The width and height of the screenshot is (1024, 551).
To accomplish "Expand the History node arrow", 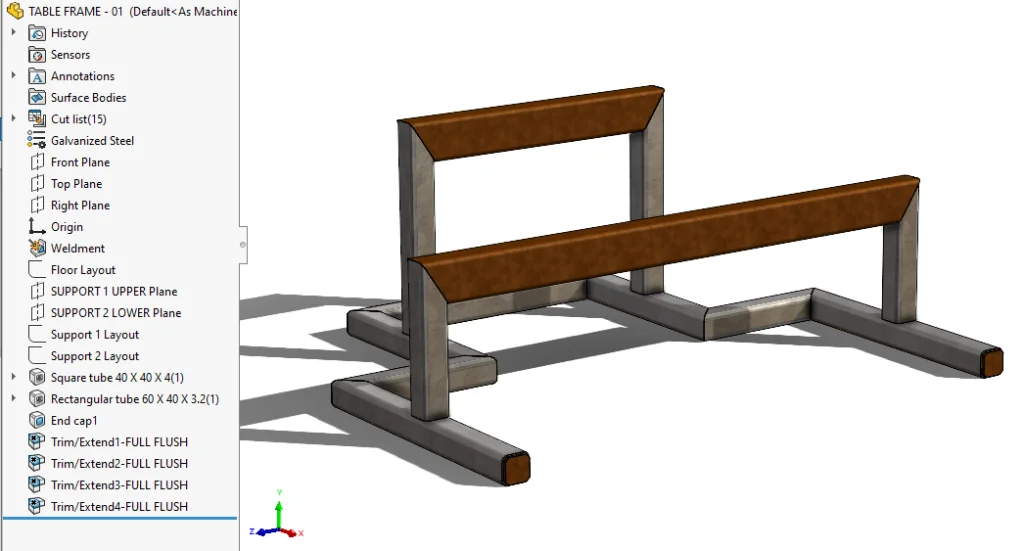I will (x=14, y=32).
